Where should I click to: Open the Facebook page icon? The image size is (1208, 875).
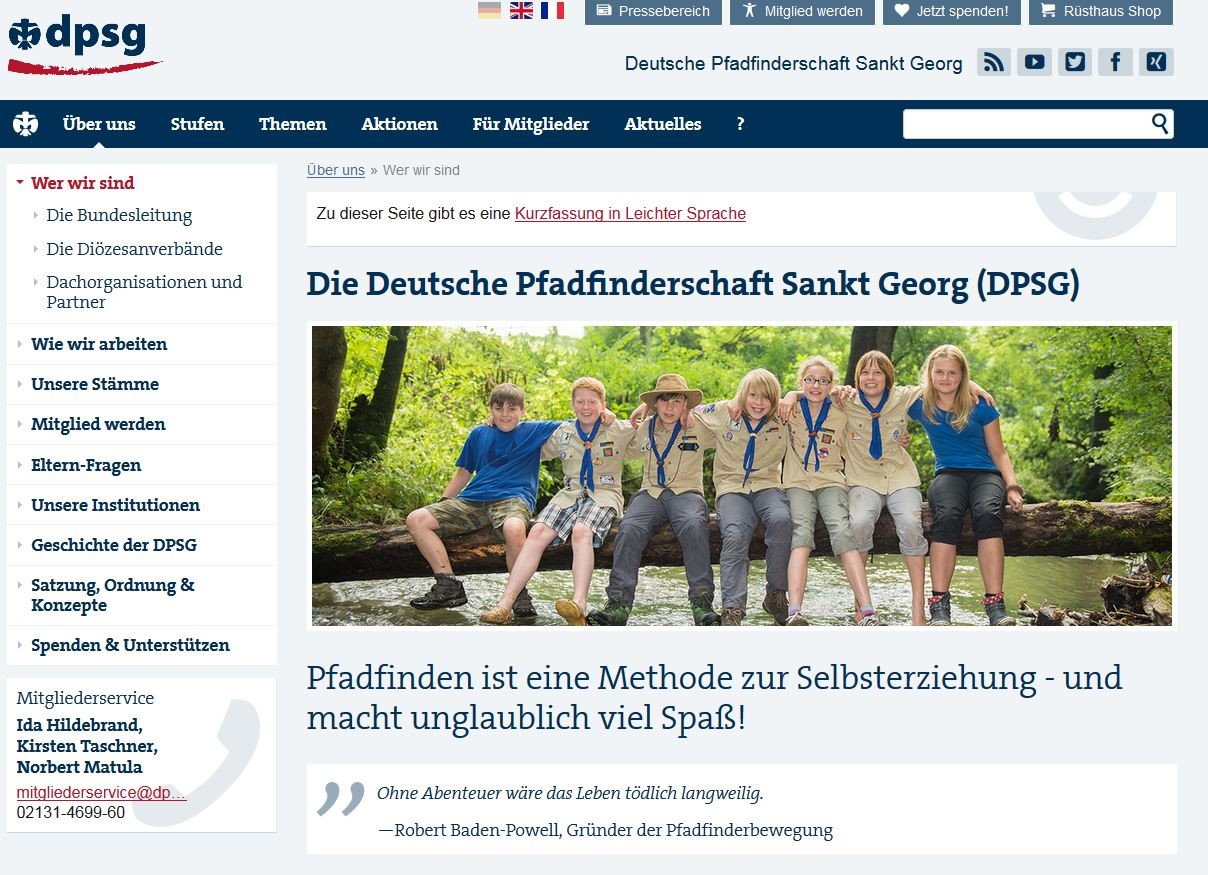coord(1115,62)
